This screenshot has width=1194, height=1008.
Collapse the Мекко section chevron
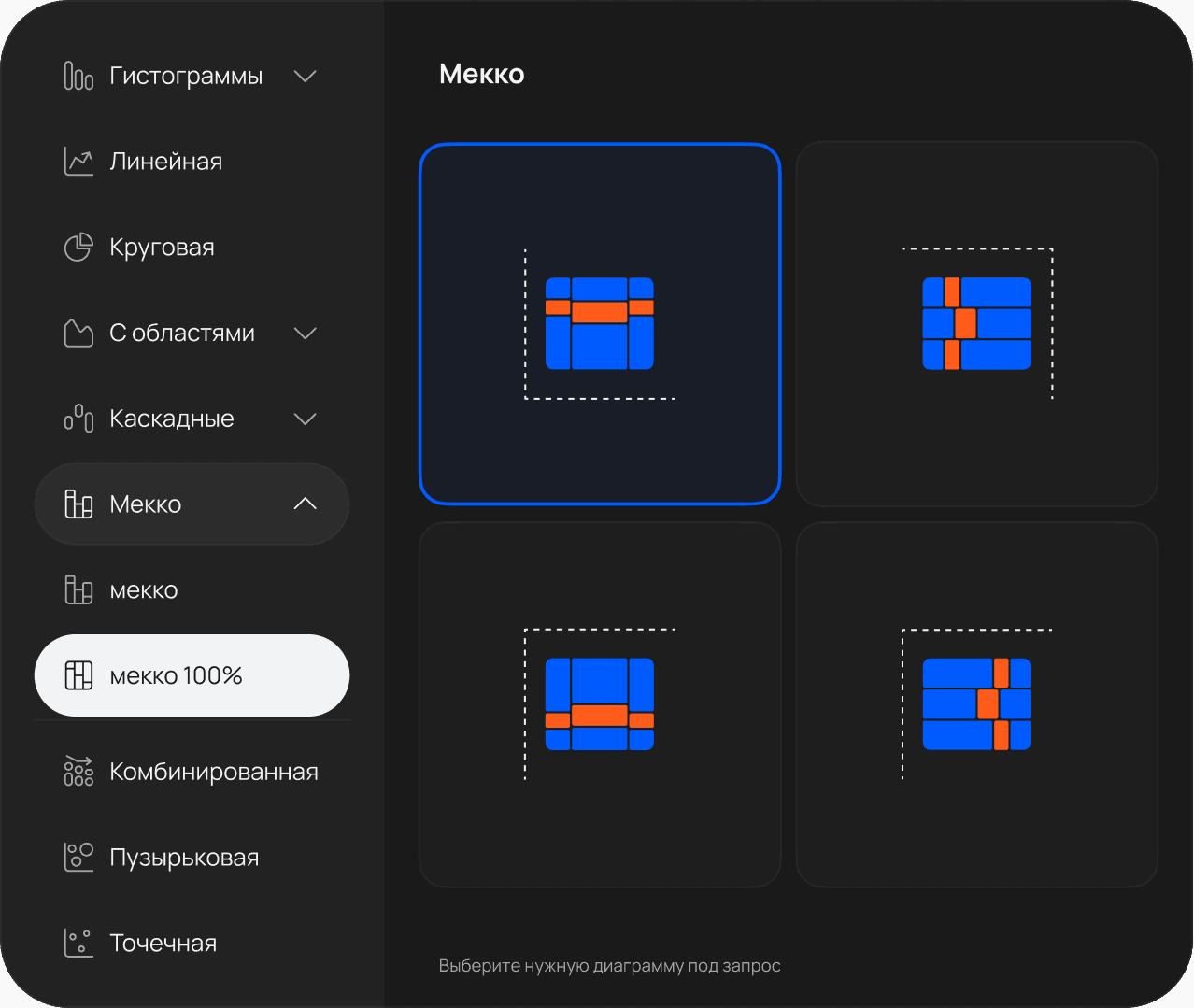(306, 504)
